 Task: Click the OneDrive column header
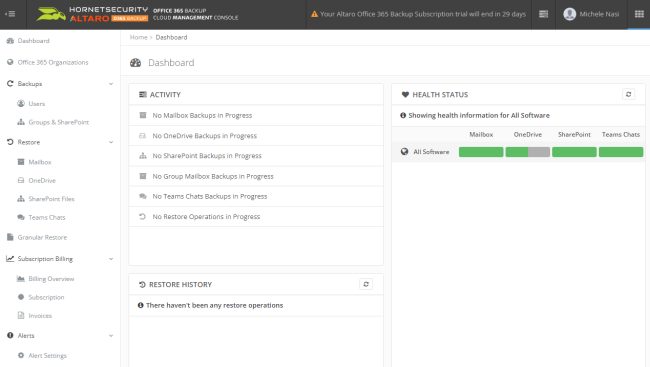pos(528,134)
